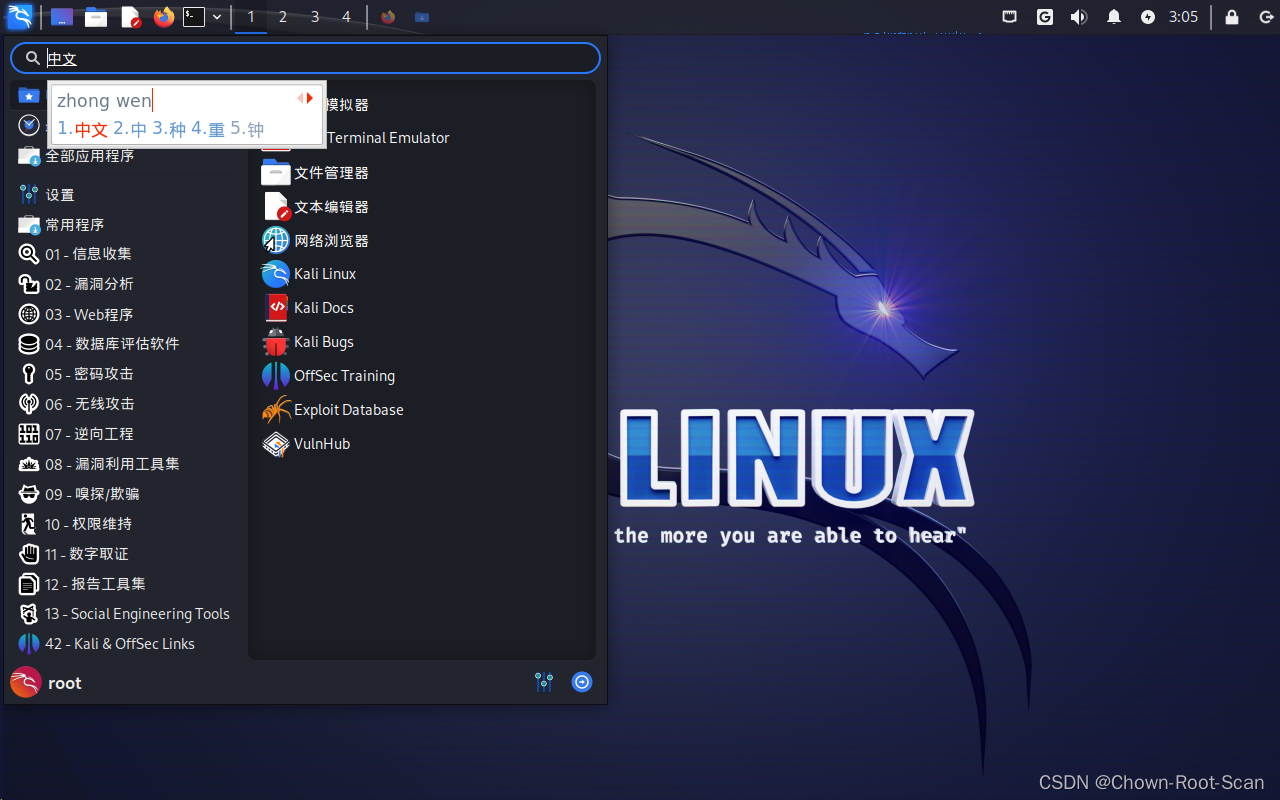Open the 06 - 无线攻击 category
The image size is (1280, 800).
tap(127, 404)
